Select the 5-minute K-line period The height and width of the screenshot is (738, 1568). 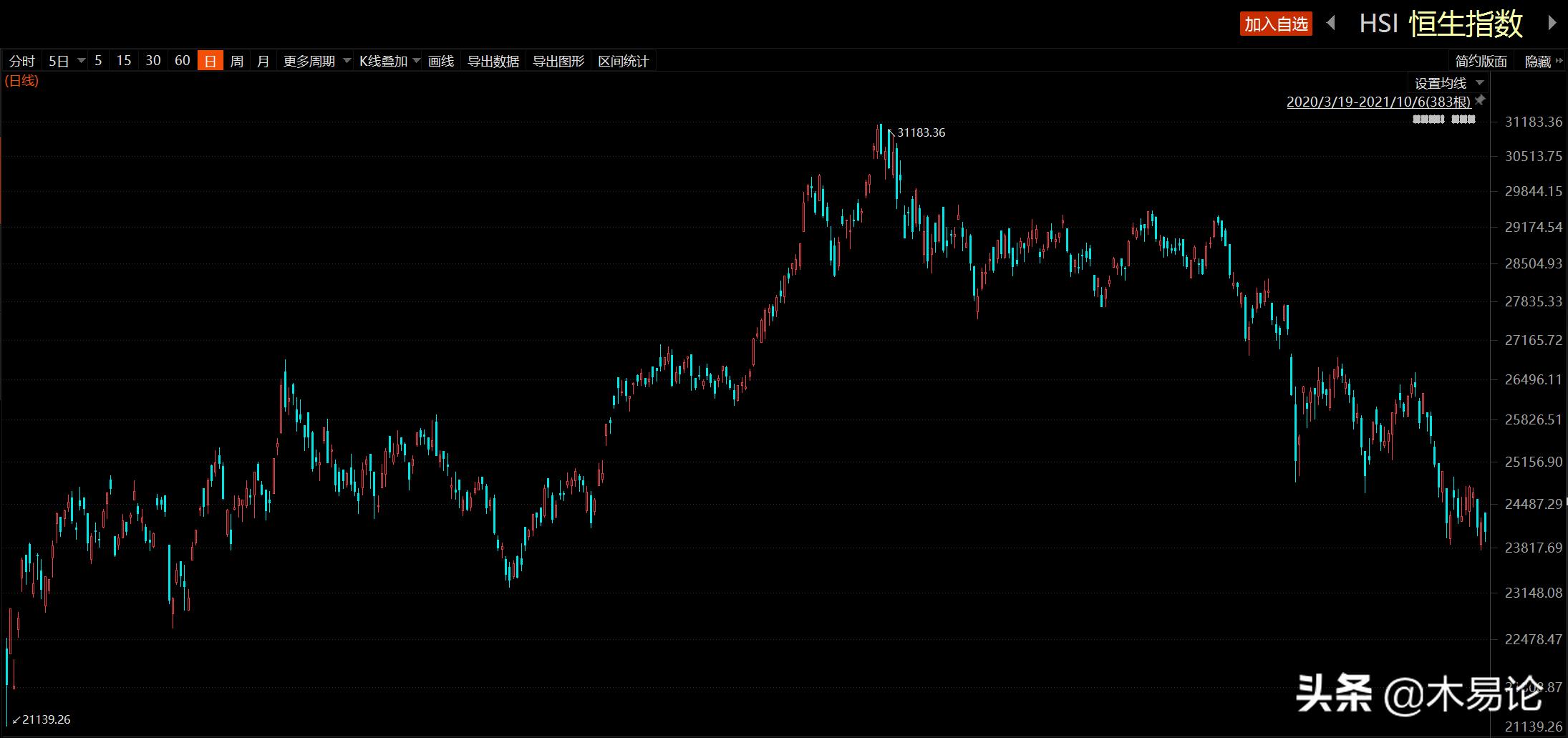tap(98, 61)
